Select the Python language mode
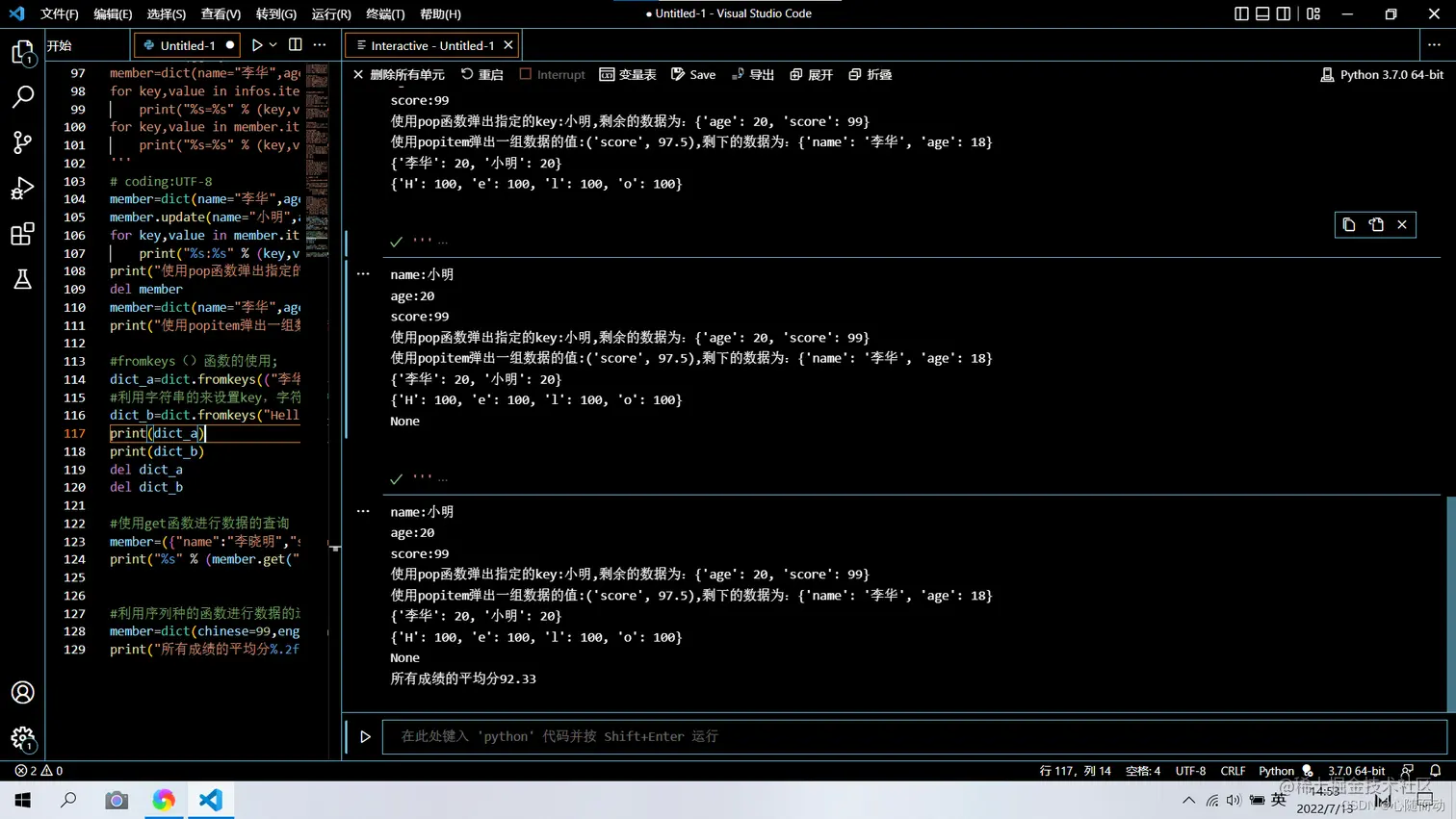Image resolution: width=1456 pixels, height=819 pixels. [1276, 770]
